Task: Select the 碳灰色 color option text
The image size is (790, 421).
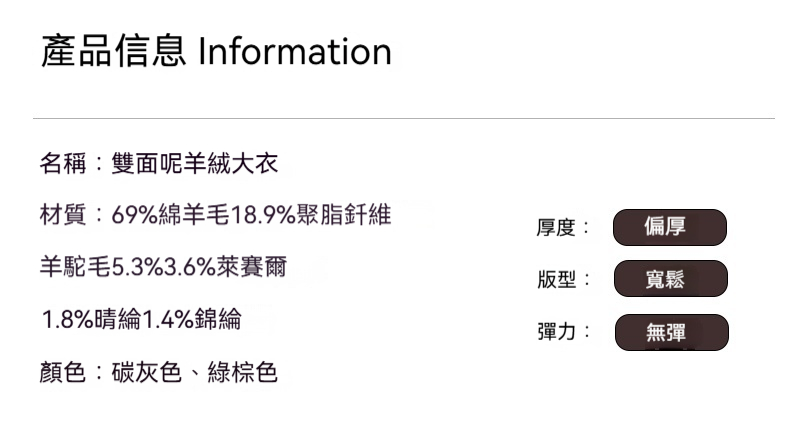Action: click(x=147, y=374)
